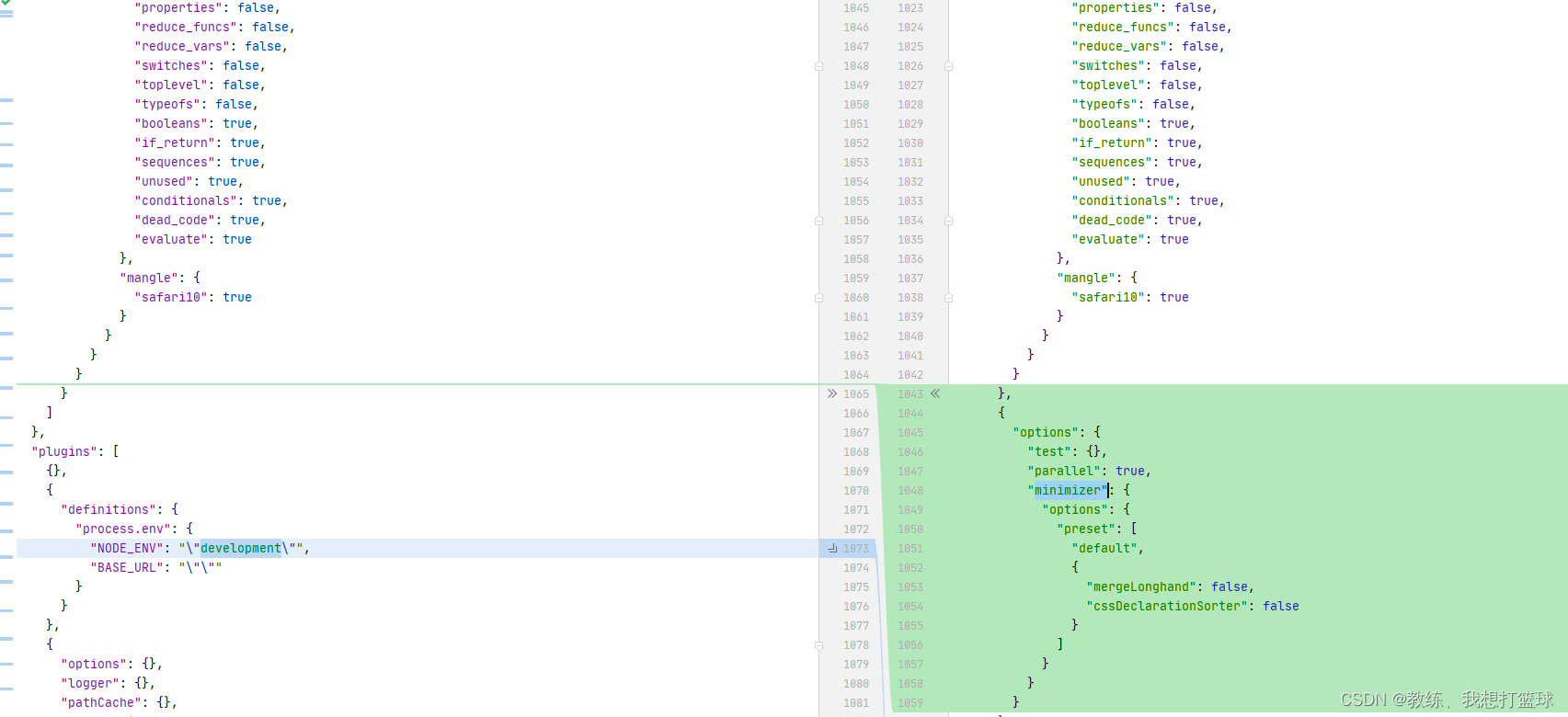This screenshot has height=717, width=1568.
Task: Apply change to right using the » arrow
Action: (832, 393)
